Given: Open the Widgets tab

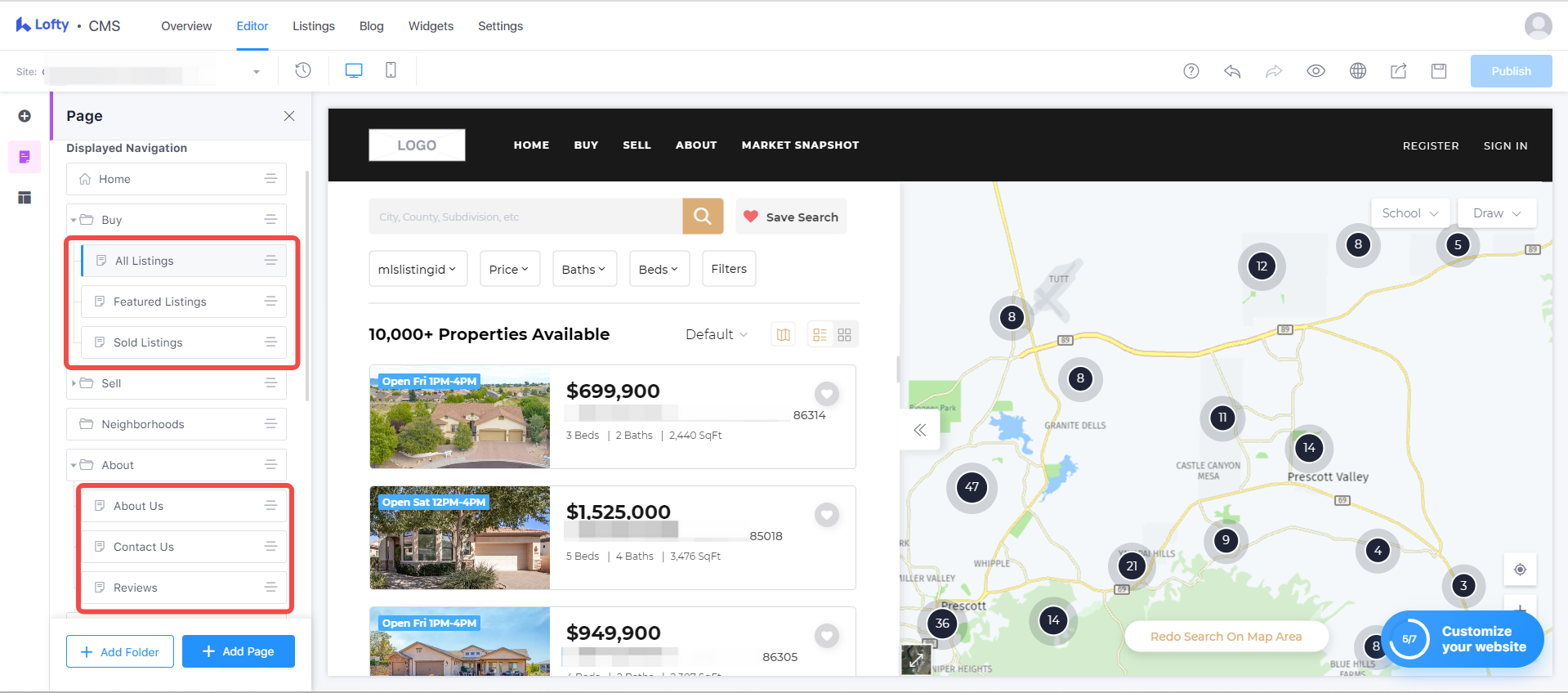Looking at the screenshot, I should pyautogui.click(x=431, y=26).
